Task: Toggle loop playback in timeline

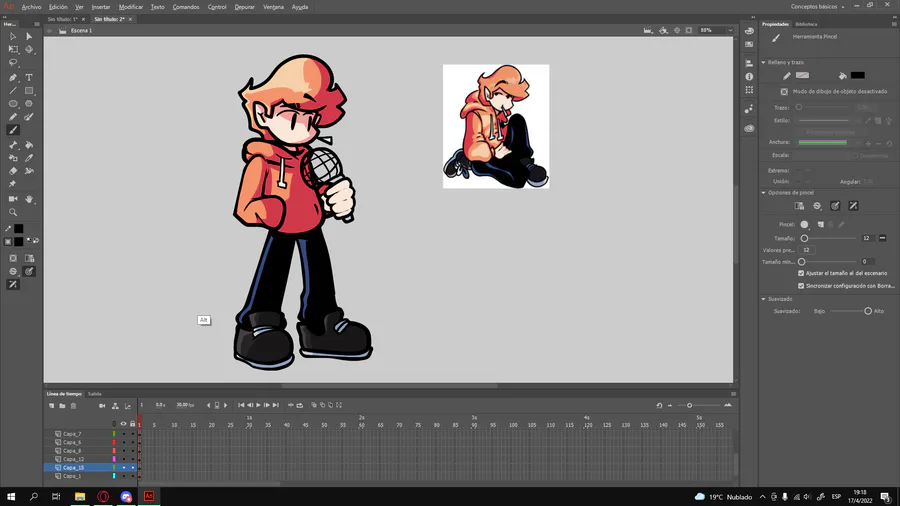Action: point(300,406)
